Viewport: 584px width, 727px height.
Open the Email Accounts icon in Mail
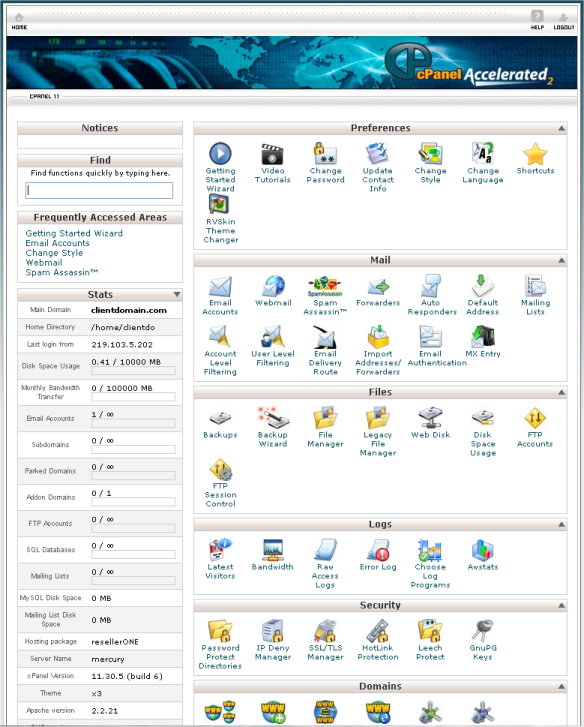coord(220,287)
